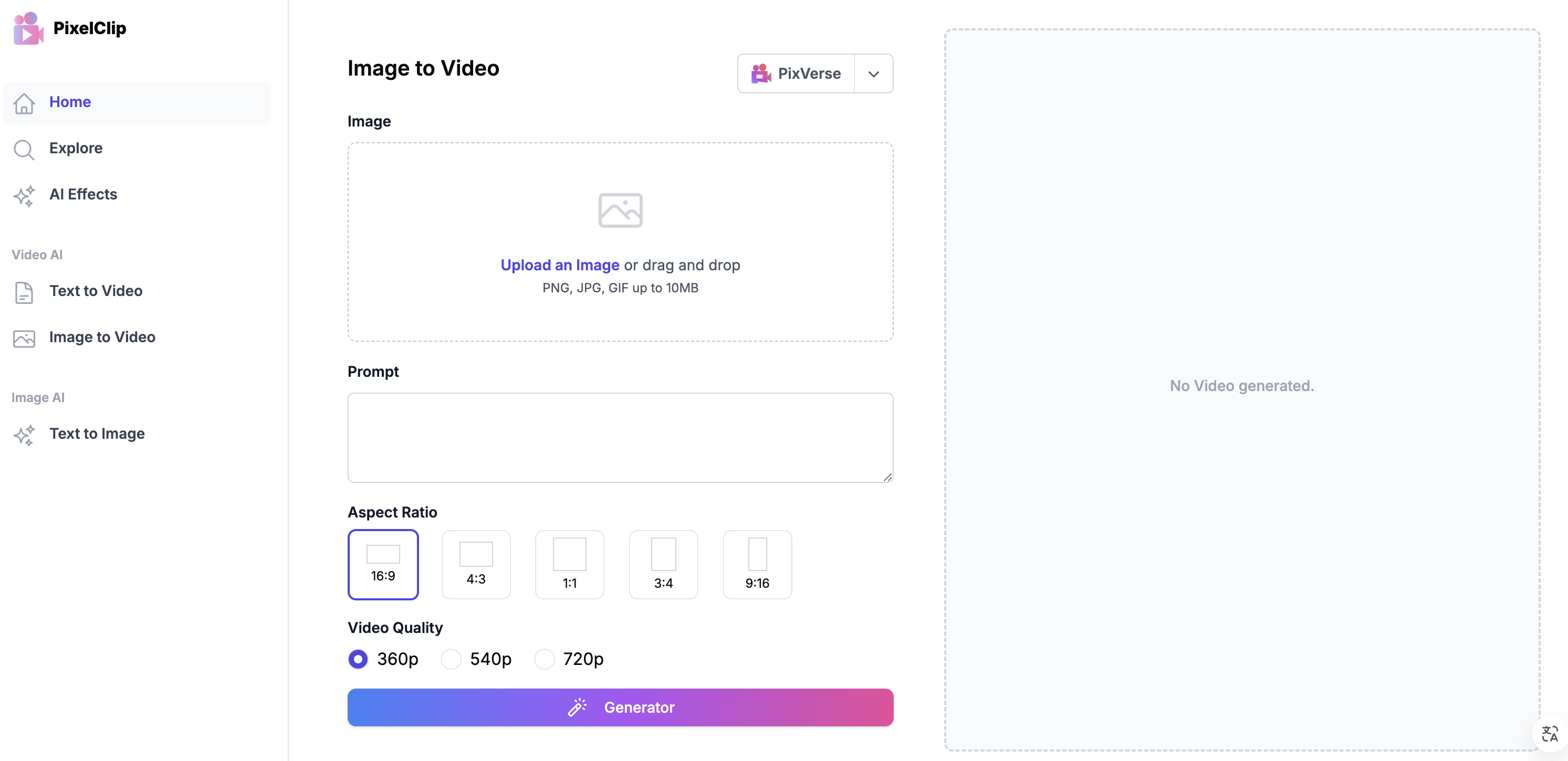Click the Home house icon
The image size is (1568, 761).
pyautogui.click(x=24, y=103)
